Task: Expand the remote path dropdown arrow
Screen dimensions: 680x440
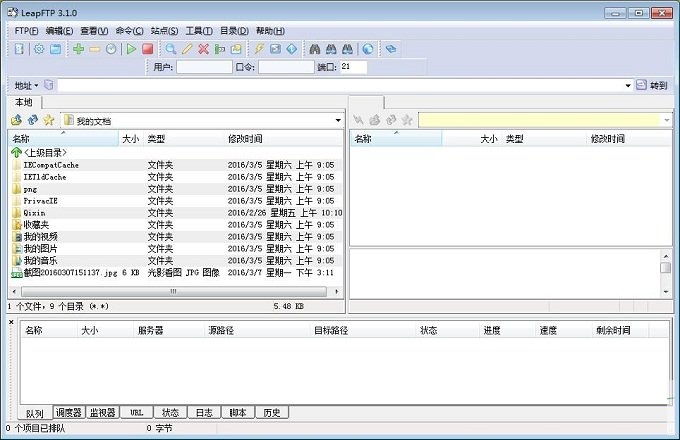Action: 667,120
